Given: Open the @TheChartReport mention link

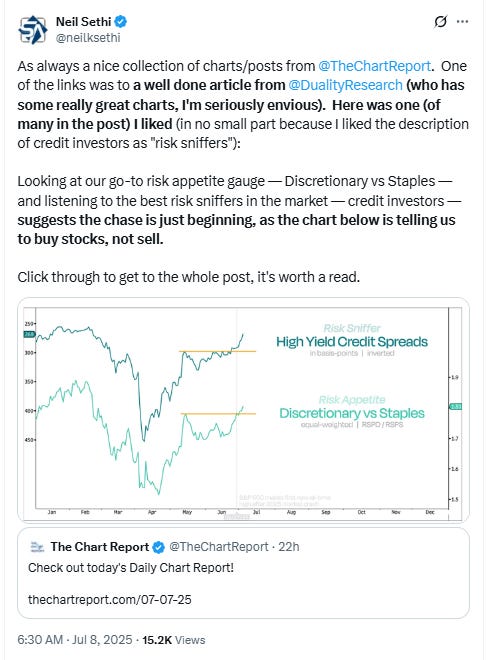Looking at the screenshot, I should 374,66.
